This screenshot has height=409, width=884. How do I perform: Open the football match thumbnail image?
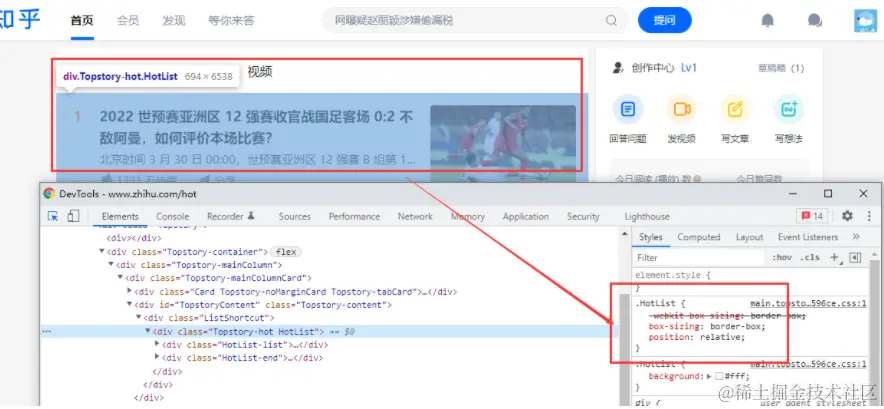click(503, 141)
